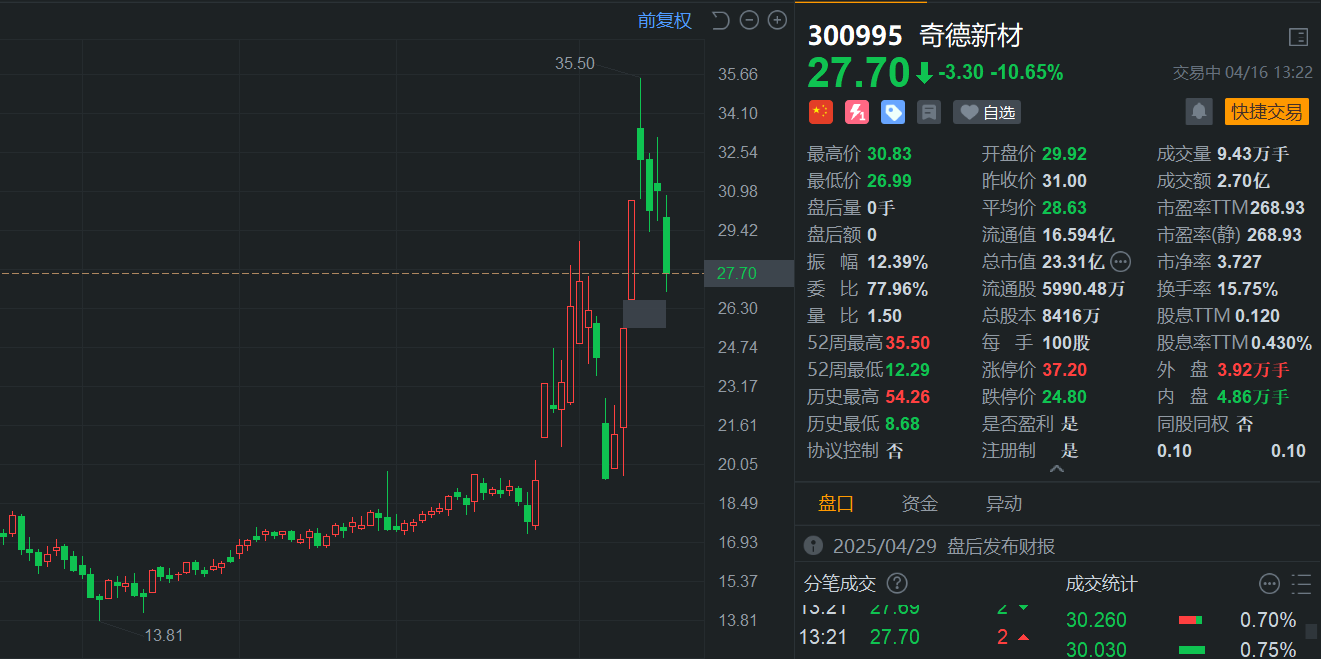Switch to the 资金 tab
The height and width of the screenshot is (659, 1321).
click(x=919, y=503)
